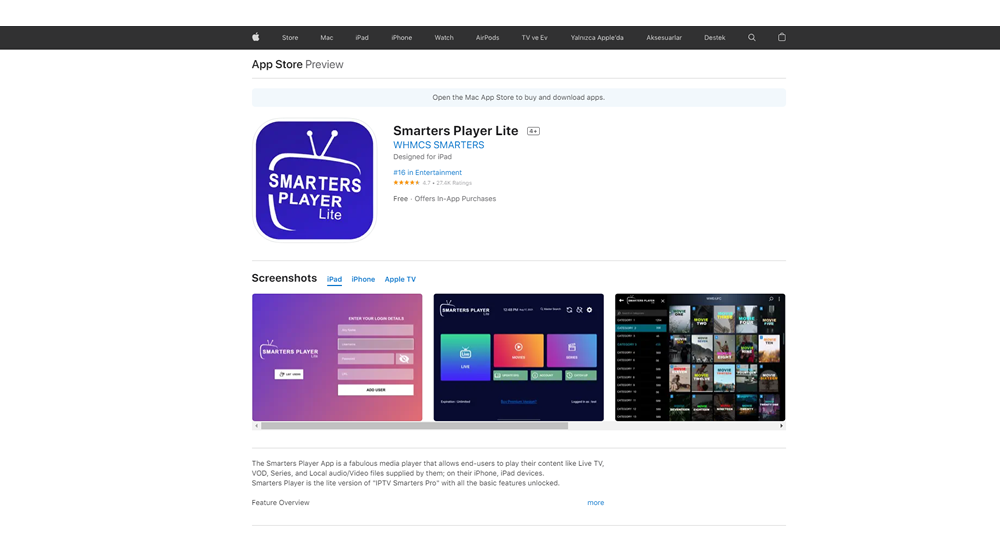This screenshot has width=1000, height=560.
Task: Select the iPhone screenshots tab
Action: tap(363, 279)
